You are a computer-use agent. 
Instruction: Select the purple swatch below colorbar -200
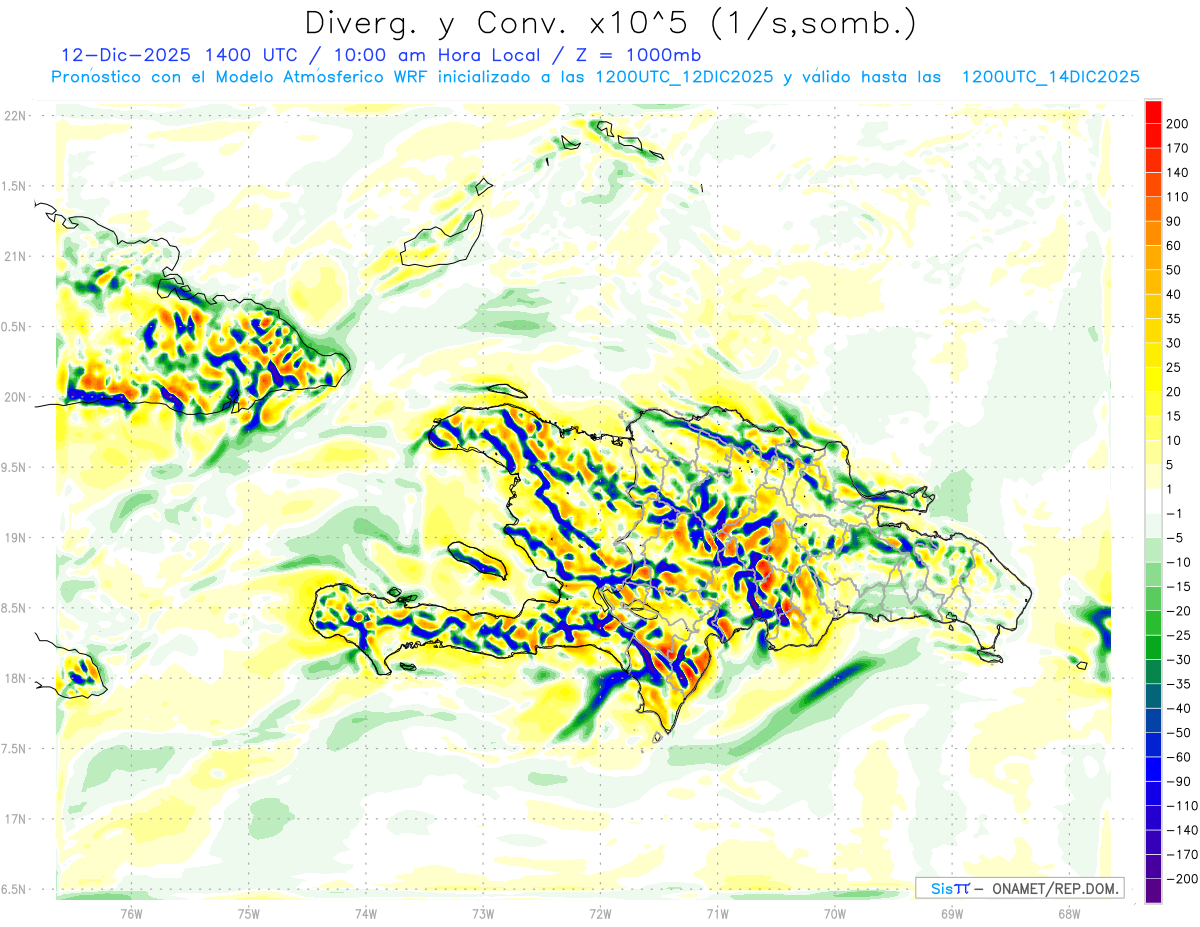point(1153,891)
